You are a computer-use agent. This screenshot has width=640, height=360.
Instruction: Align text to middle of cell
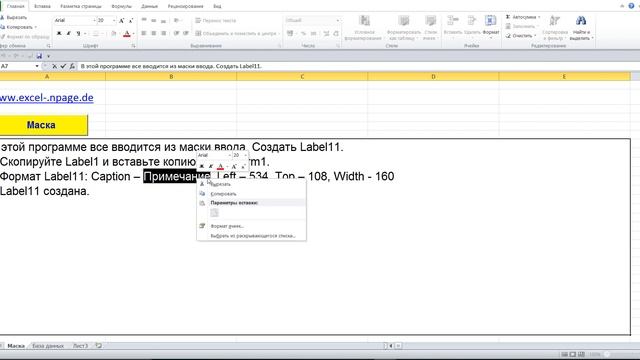(x=153, y=20)
